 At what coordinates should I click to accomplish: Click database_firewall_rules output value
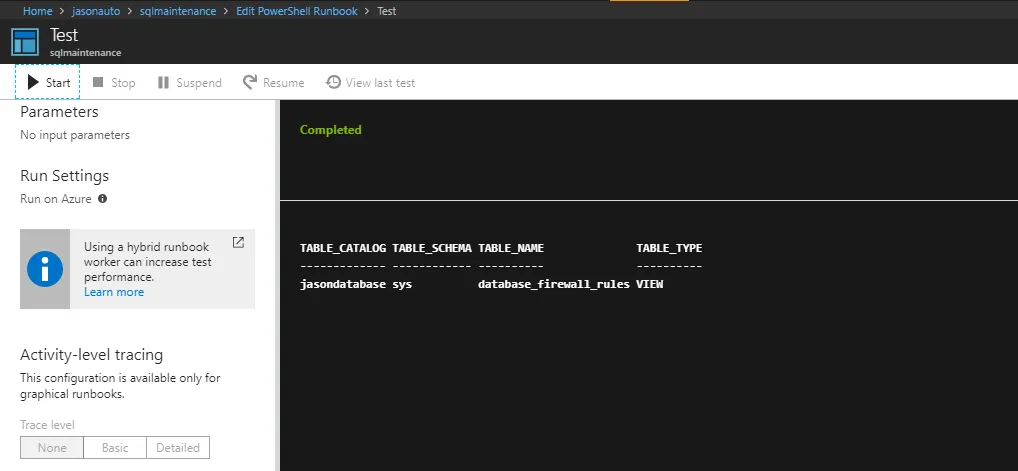554,284
